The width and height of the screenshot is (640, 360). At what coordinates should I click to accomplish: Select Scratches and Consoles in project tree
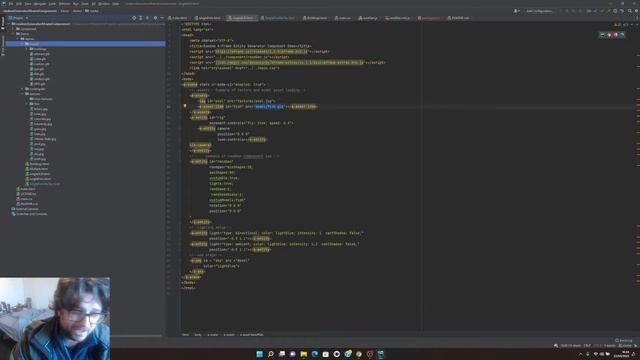click(29, 214)
